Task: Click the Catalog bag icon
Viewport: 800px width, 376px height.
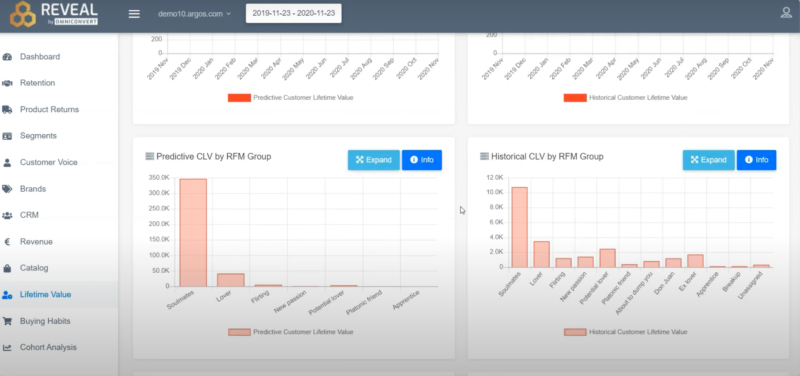Action: pos(7,268)
